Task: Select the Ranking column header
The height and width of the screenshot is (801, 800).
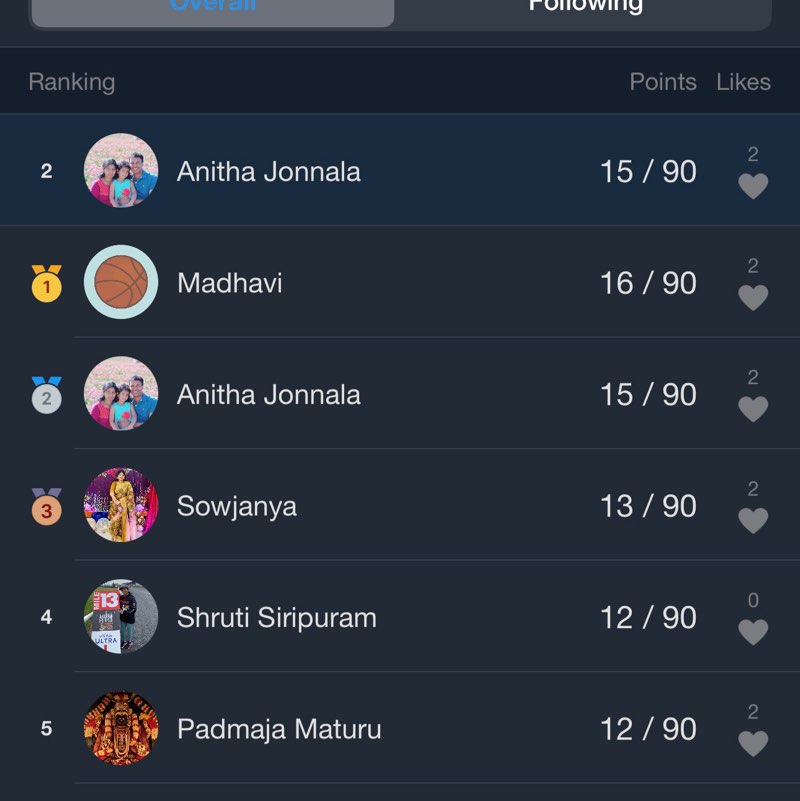Action: (72, 82)
